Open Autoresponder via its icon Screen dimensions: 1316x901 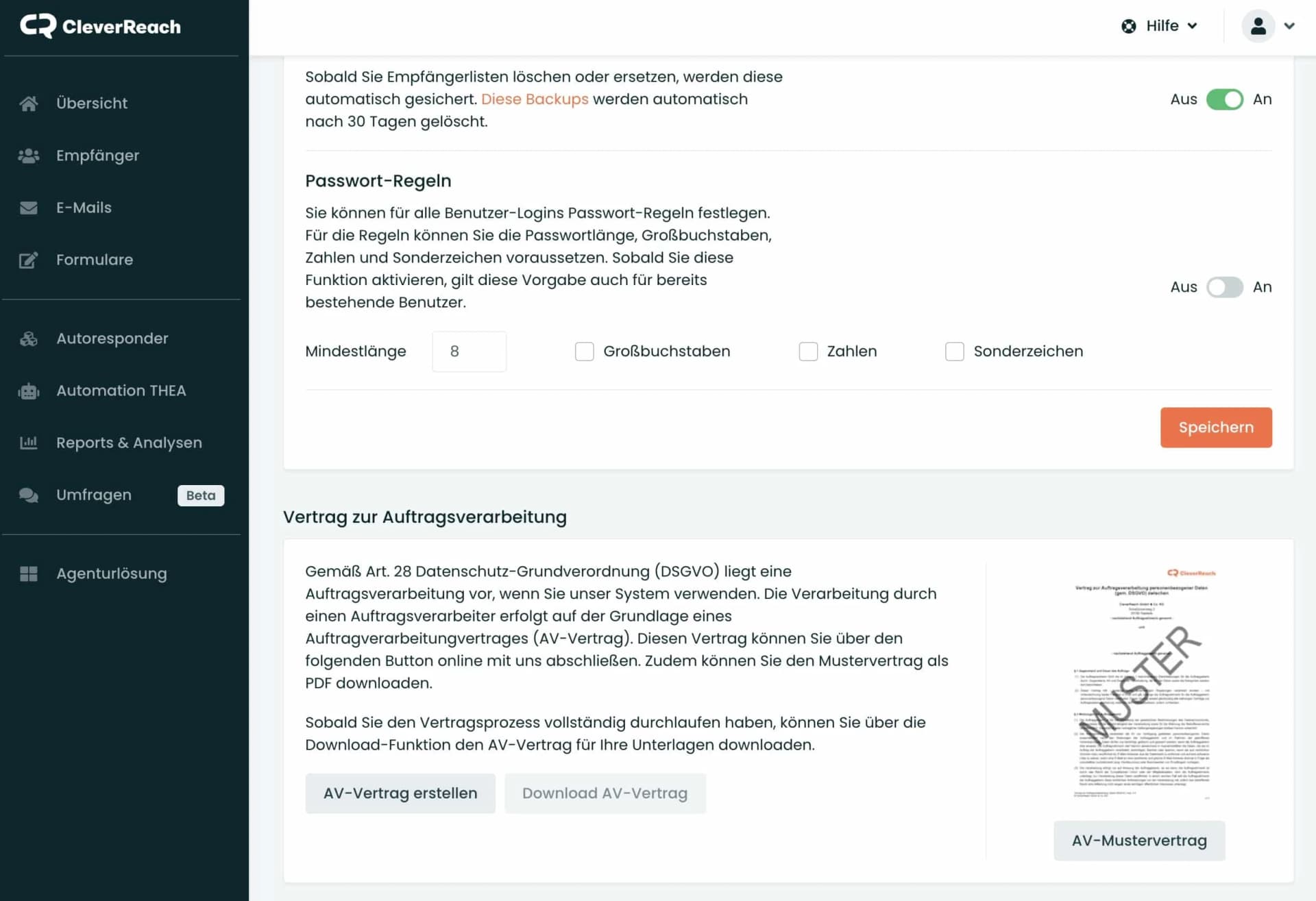pyautogui.click(x=27, y=338)
